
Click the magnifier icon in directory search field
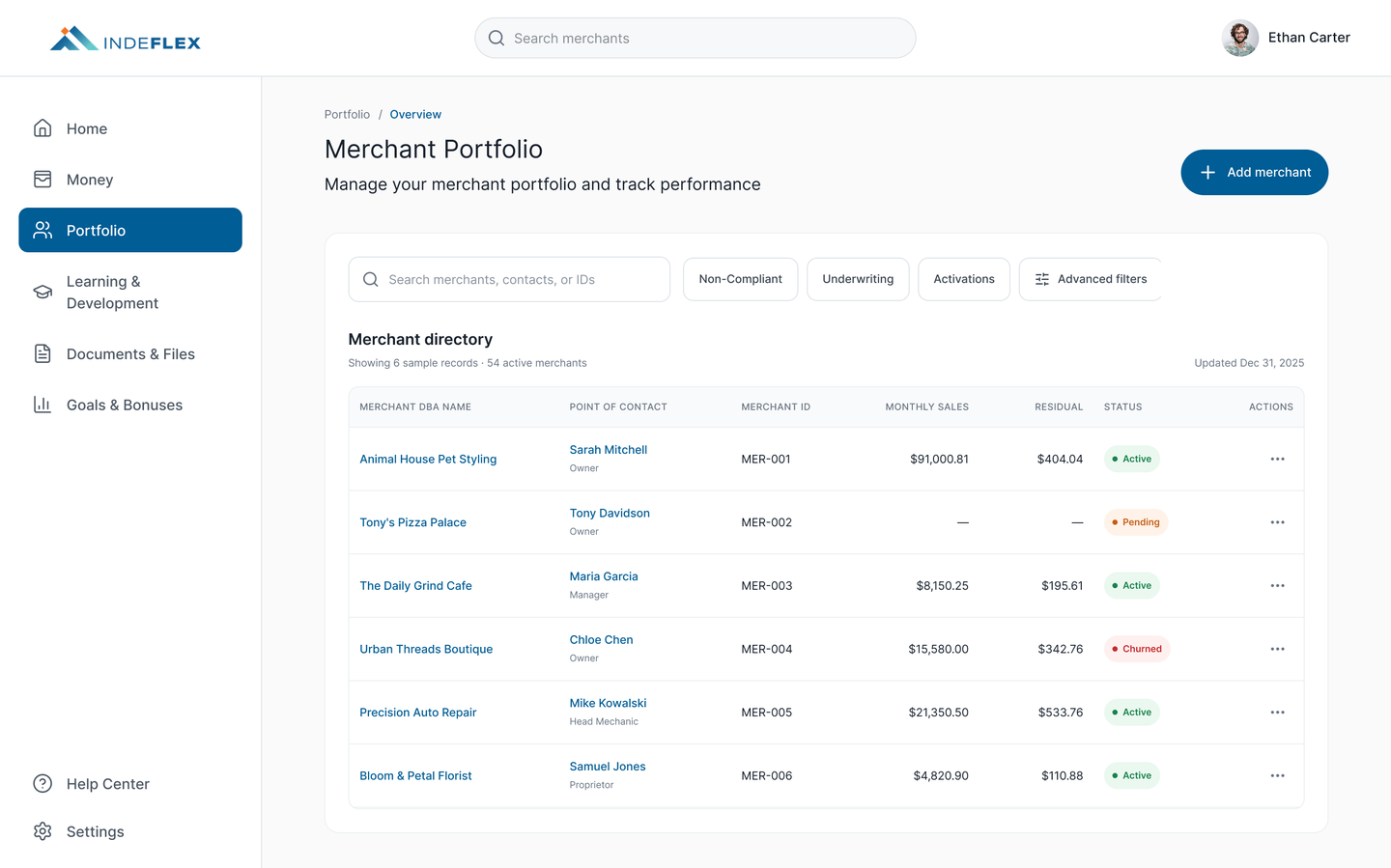[370, 279]
